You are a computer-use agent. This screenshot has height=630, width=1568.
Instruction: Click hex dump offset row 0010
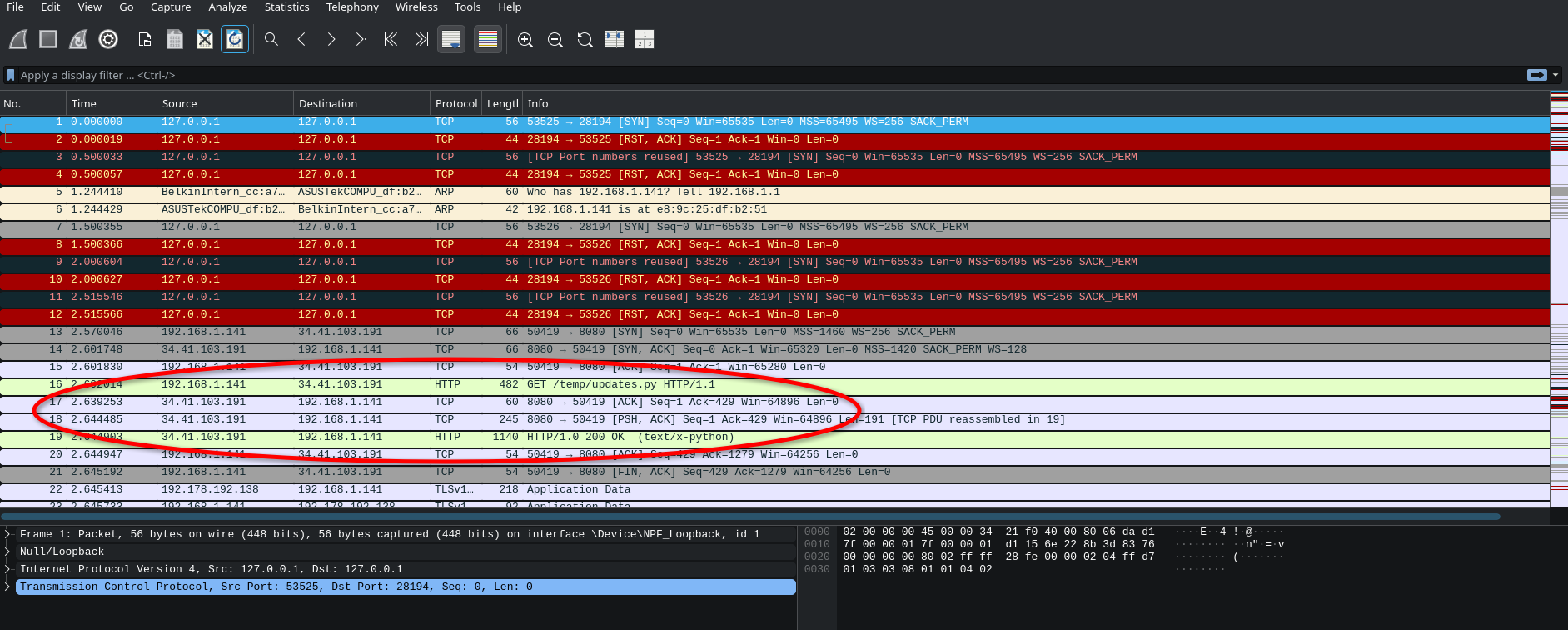pyautogui.click(x=817, y=544)
